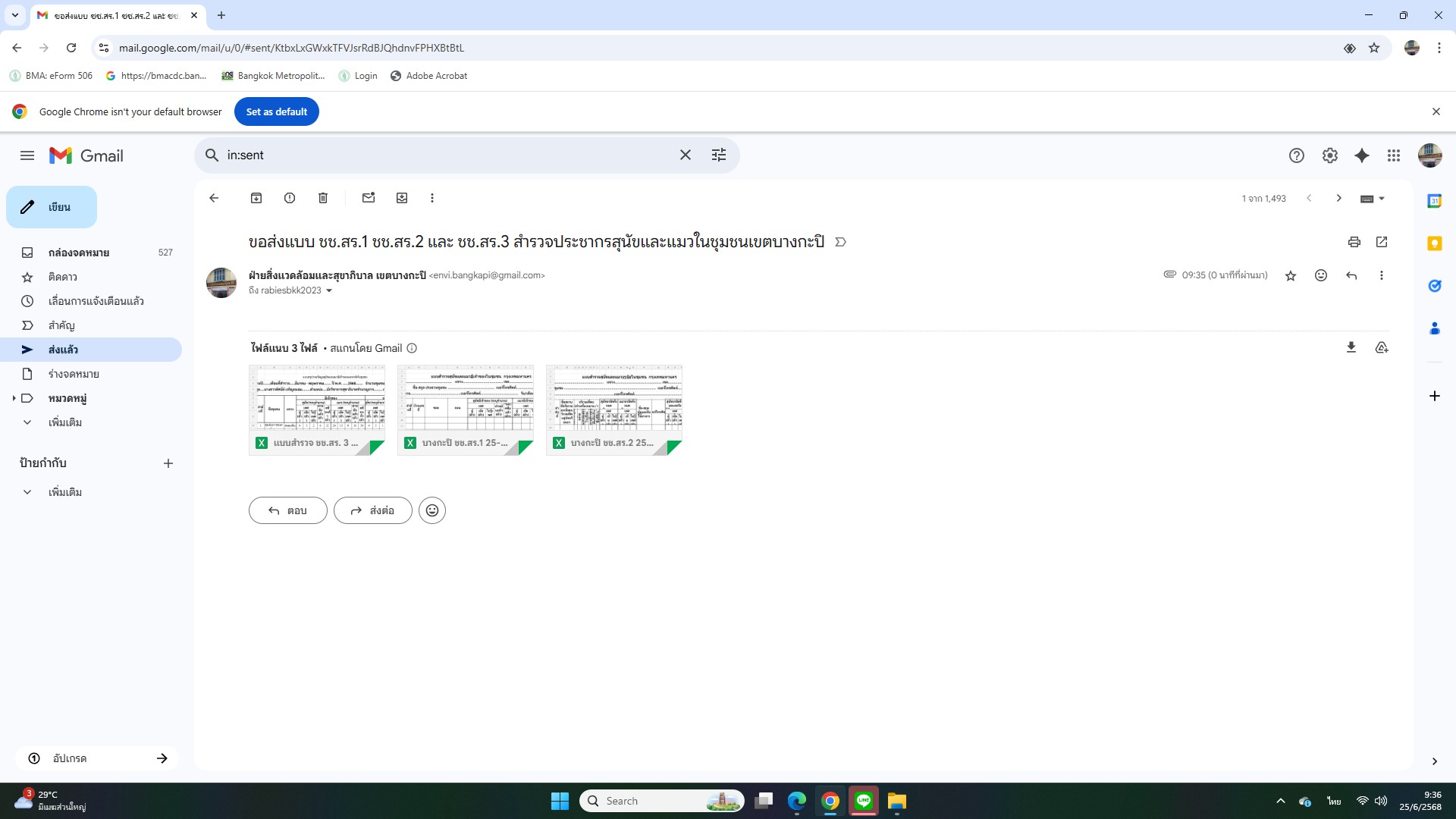The height and width of the screenshot is (819, 1456).
Task: Click the เขียน compose button
Action: tap(52, 207)
